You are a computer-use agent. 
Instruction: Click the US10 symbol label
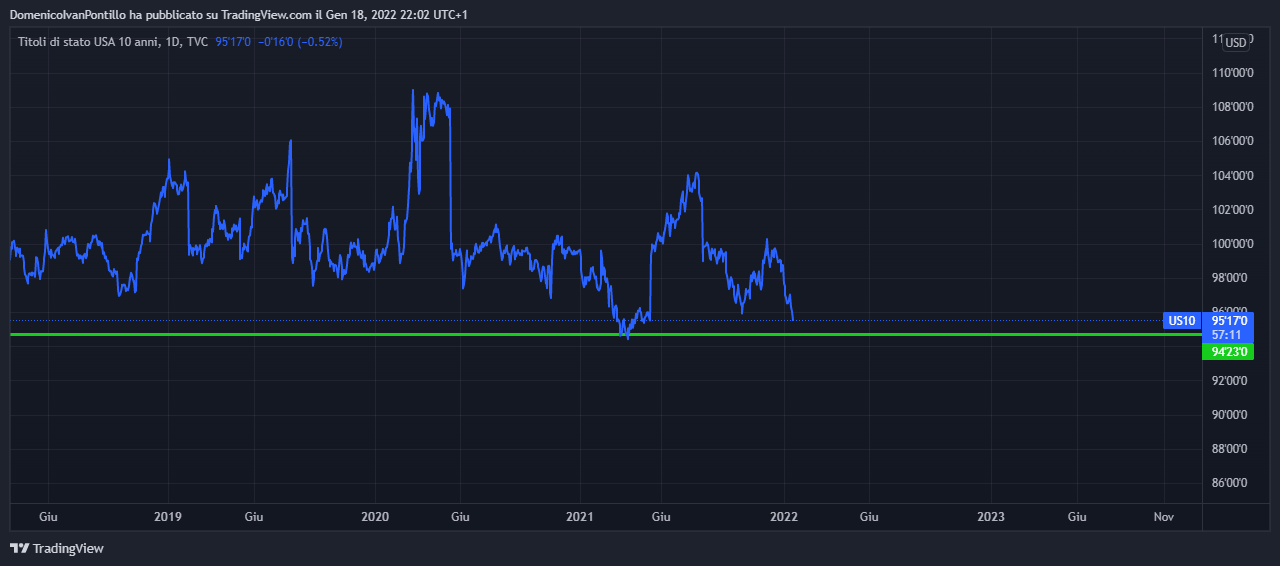click(x=1181, y=321)
